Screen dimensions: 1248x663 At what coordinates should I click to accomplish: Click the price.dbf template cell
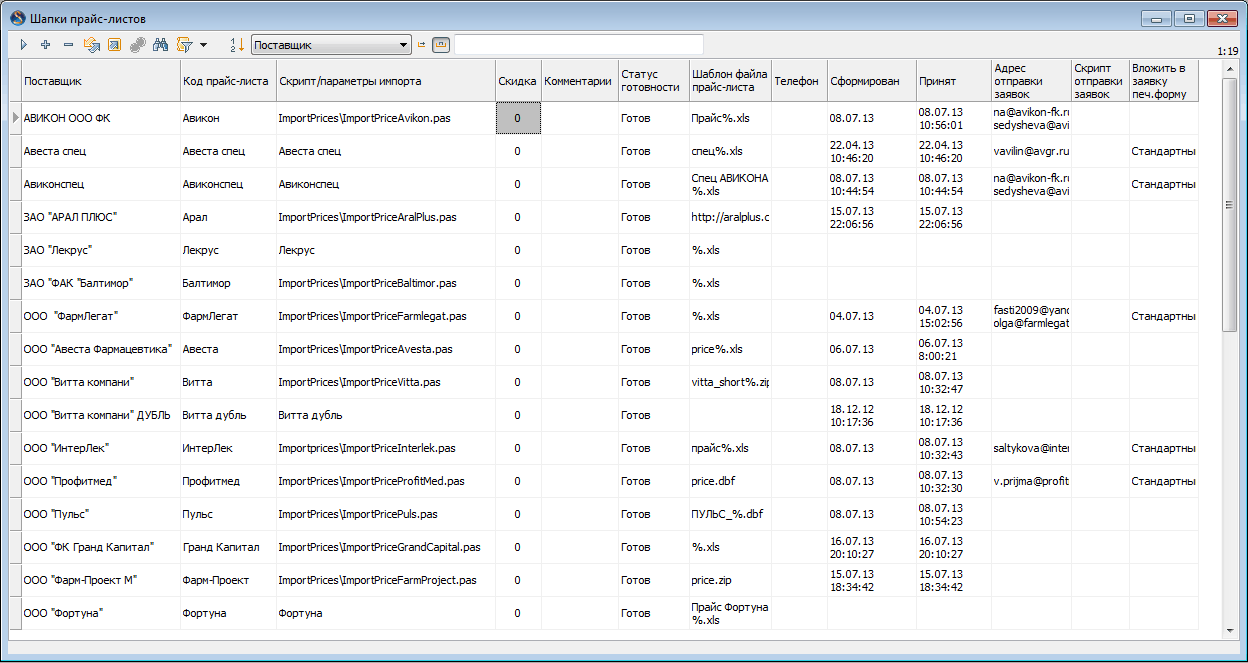730,481
